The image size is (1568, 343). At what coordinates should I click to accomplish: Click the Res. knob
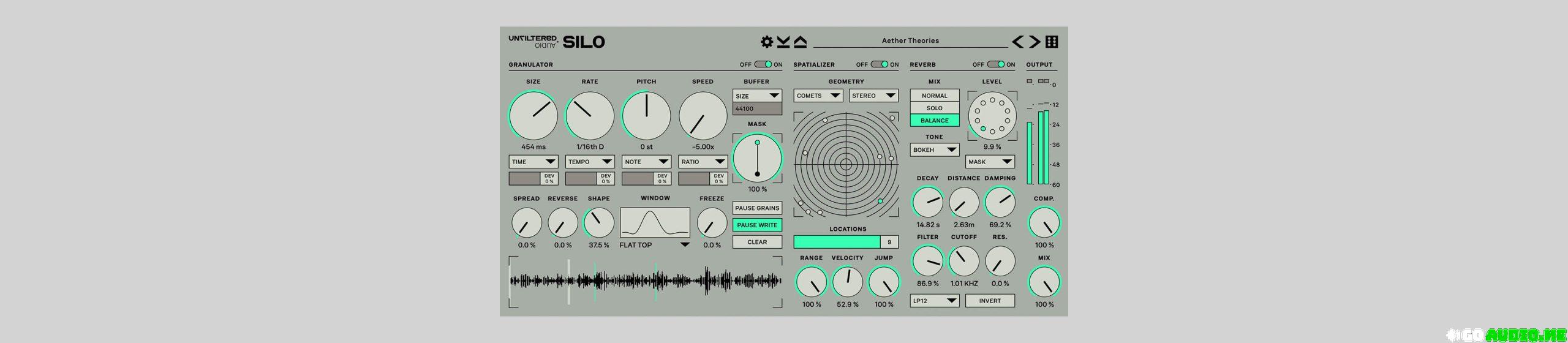[x=1000, y=261]
